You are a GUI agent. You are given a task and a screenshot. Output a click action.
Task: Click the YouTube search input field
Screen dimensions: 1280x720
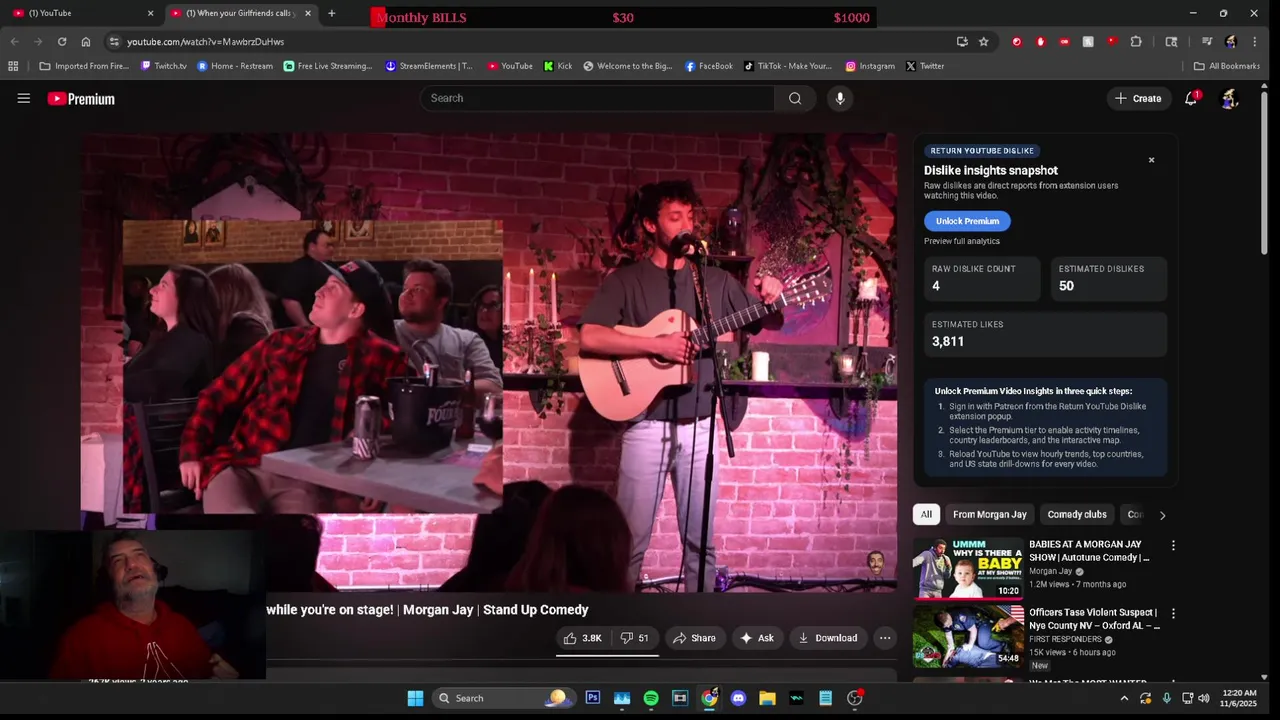coord(597,98)
